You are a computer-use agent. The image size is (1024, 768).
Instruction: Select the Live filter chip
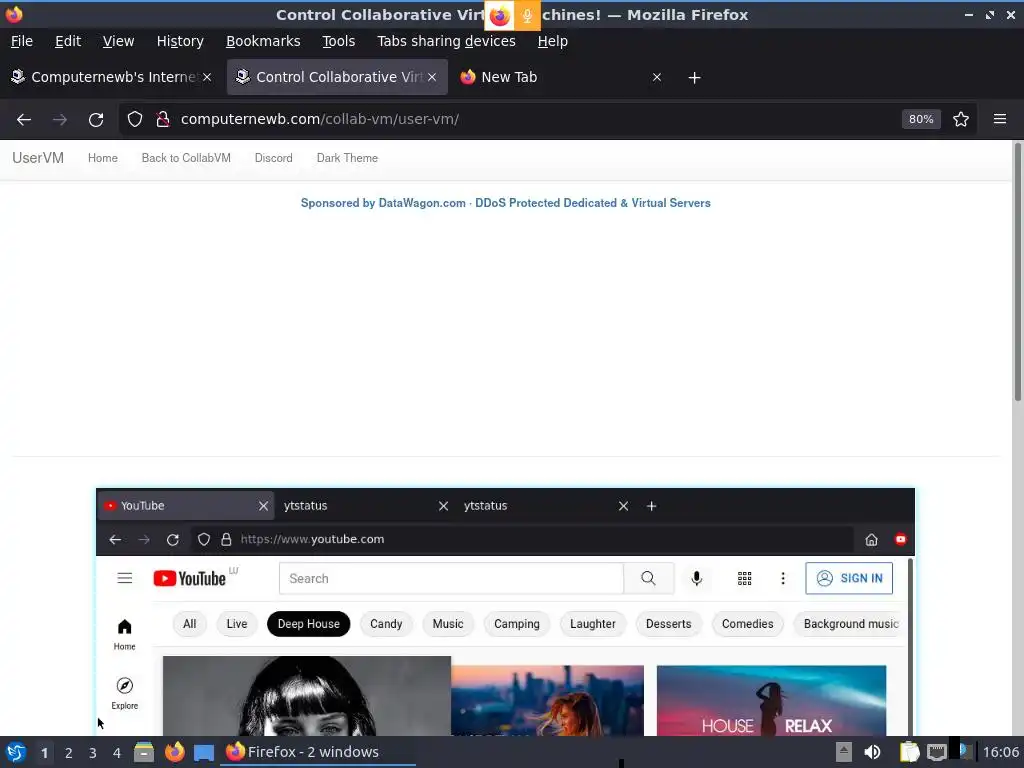click(x=236, y=624)
